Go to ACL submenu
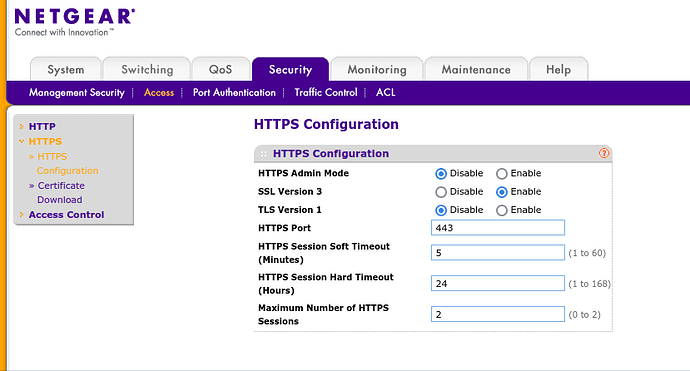 pos(385,92)
